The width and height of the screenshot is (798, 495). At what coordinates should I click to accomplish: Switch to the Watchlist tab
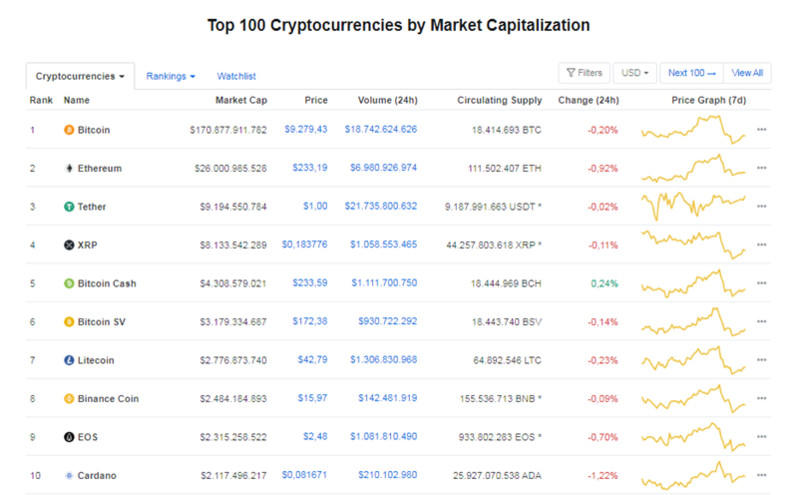pos(236,76)
